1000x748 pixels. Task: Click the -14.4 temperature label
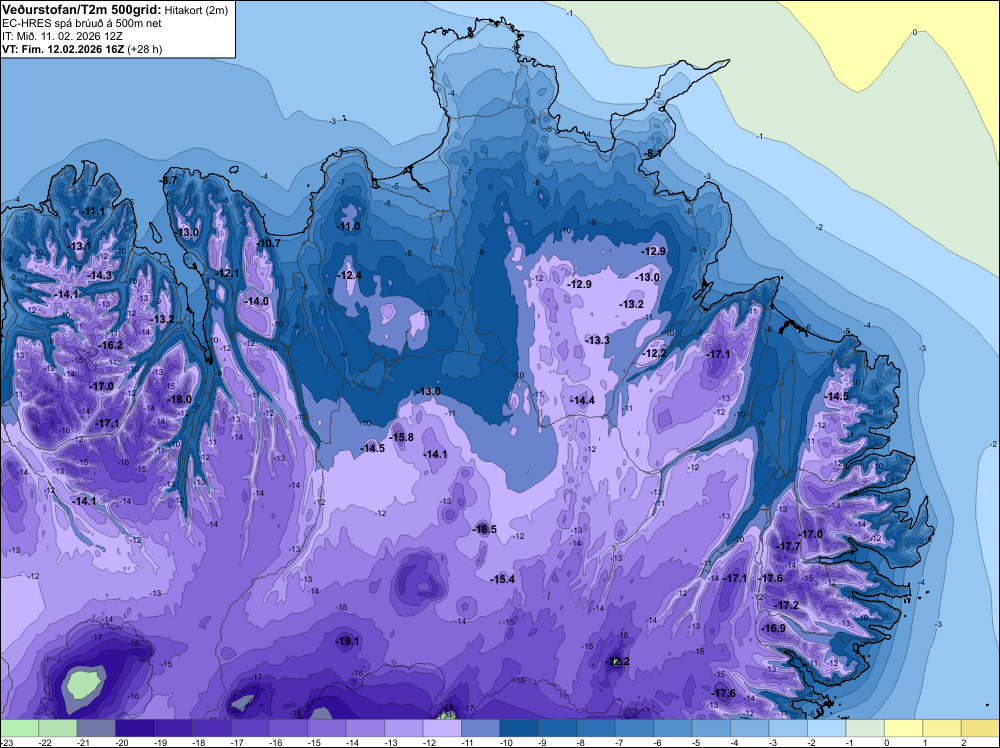(x=582, y=400)
